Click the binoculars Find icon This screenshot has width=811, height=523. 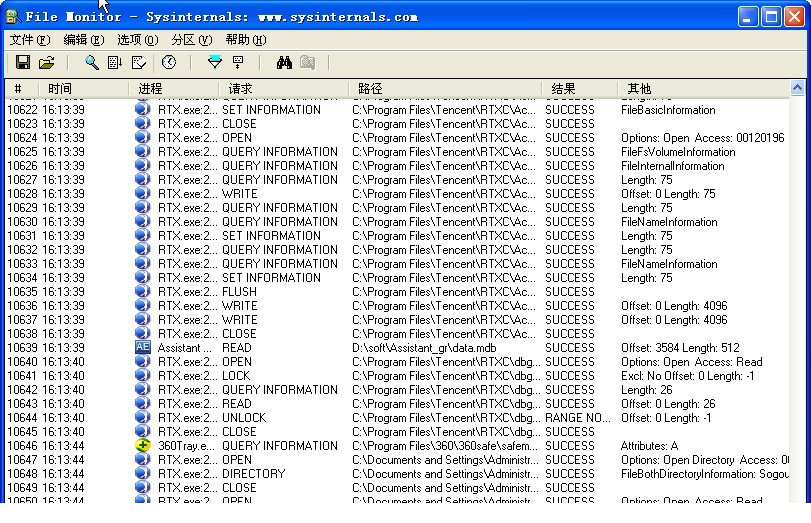click(x=284, y=63)
